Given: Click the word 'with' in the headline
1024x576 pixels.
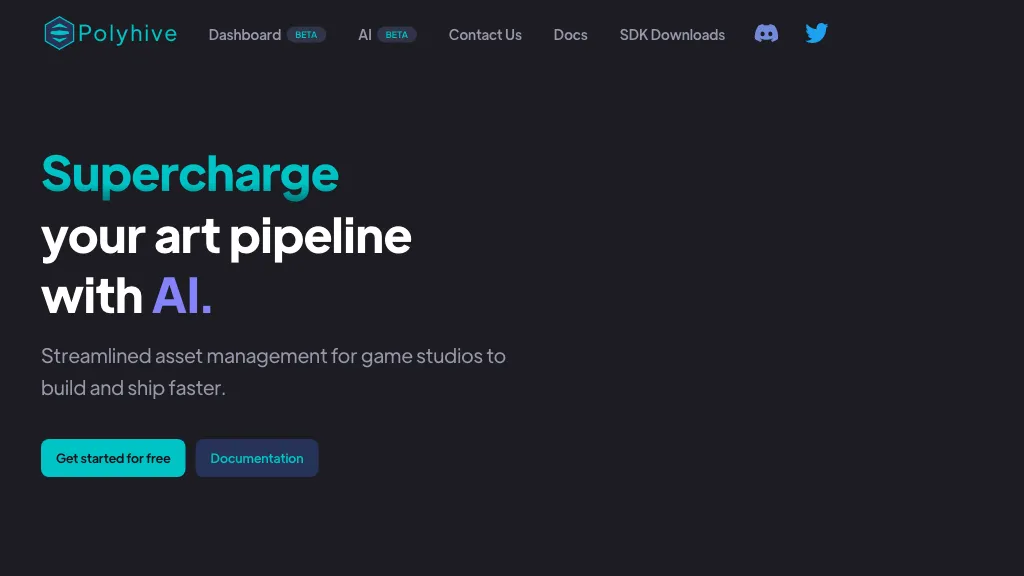Looking at the screenshot, I should 92,297.
